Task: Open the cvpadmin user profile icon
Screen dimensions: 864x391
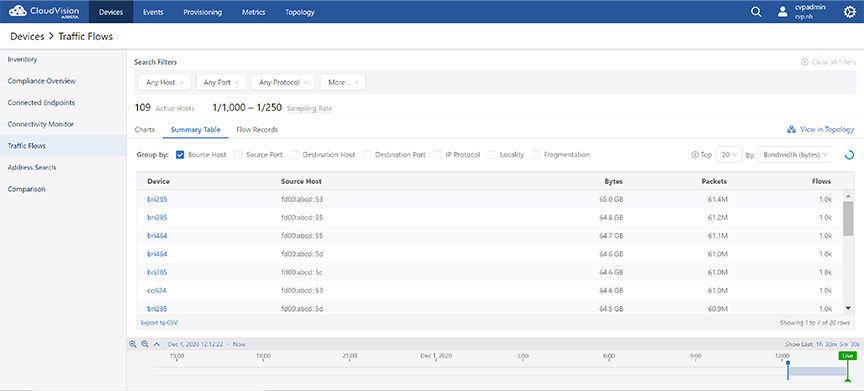Action: point(782,12)
